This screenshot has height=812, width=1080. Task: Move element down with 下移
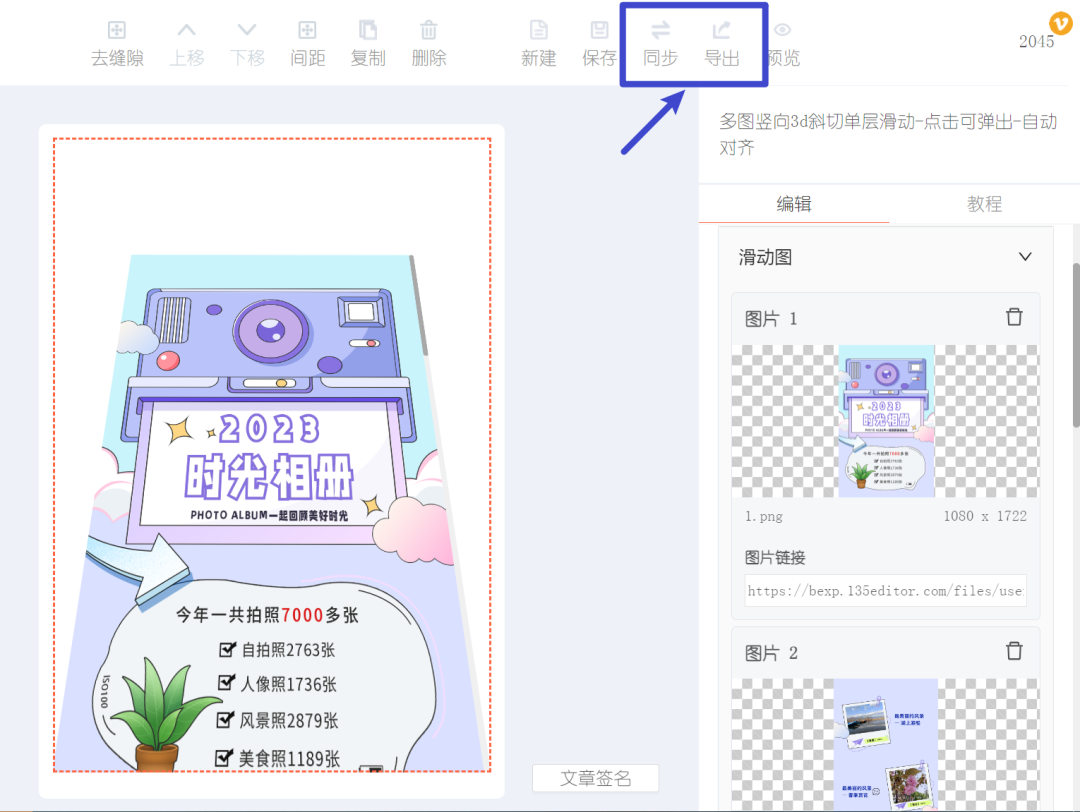247,44
